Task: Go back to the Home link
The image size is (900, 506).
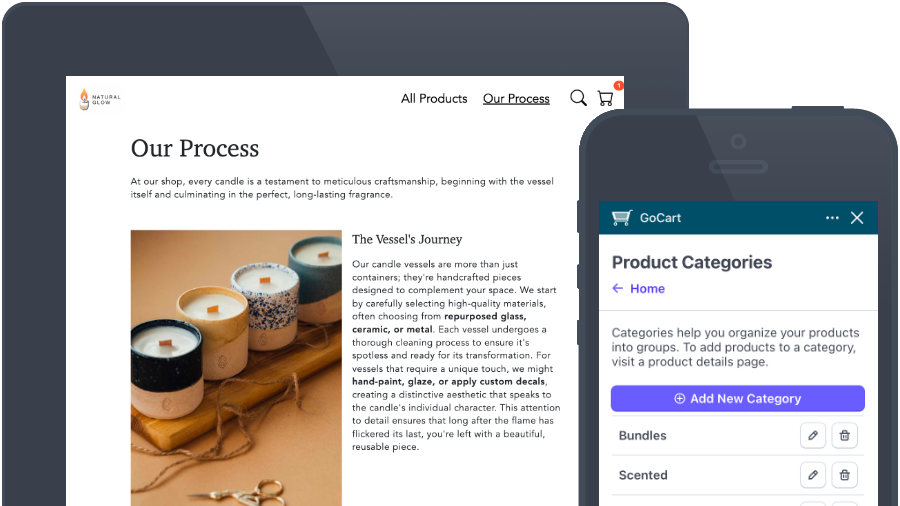Action: coord(647,289)
